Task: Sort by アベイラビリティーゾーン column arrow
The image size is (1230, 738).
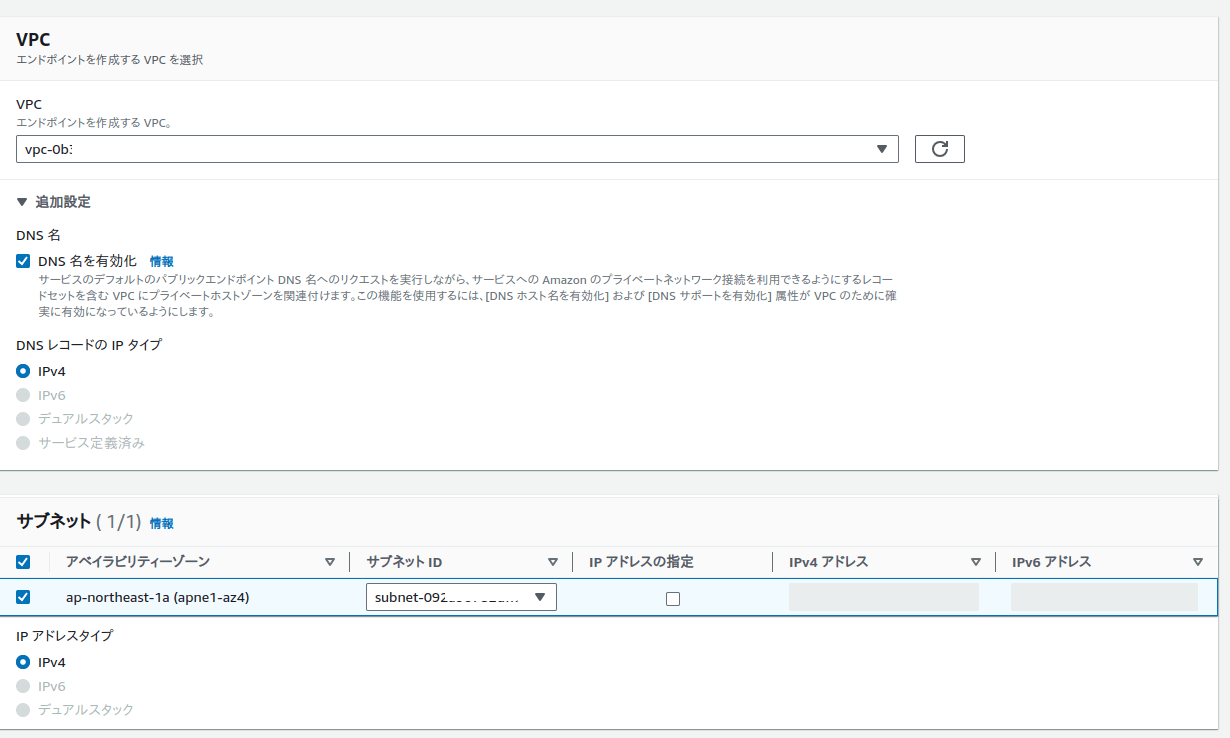Action: point(330,562)
